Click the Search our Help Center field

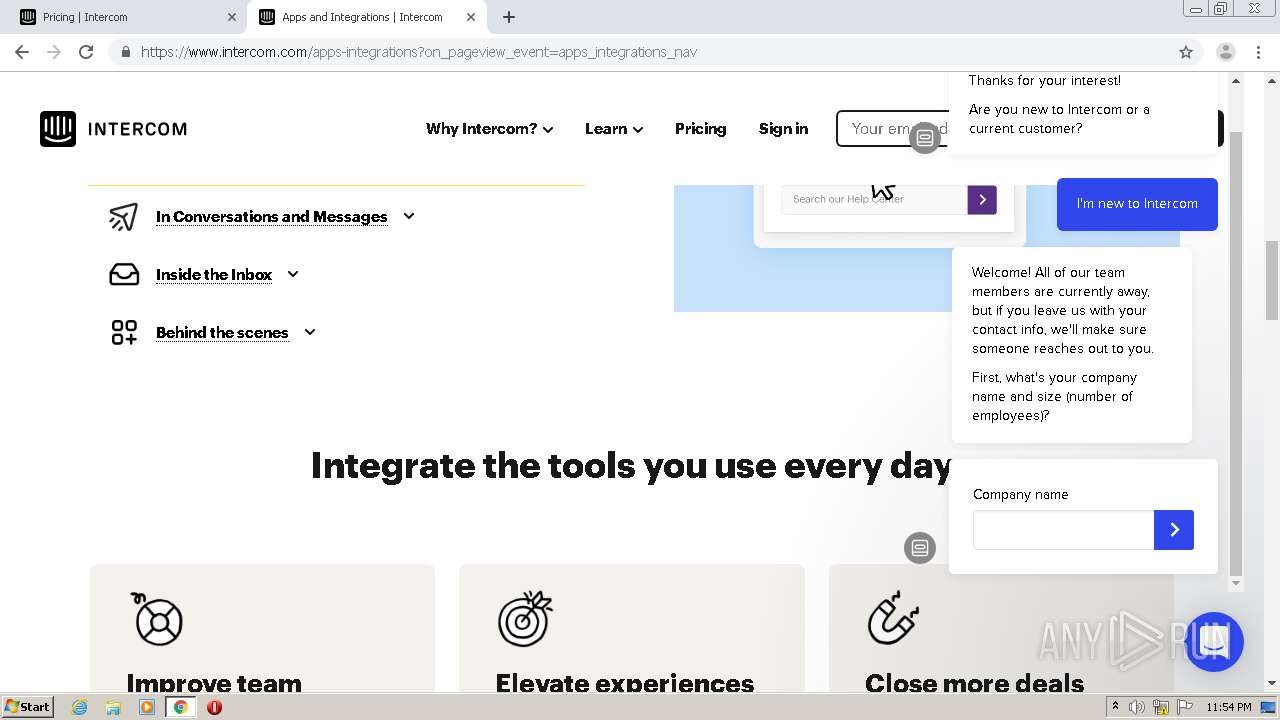point(874,199)
